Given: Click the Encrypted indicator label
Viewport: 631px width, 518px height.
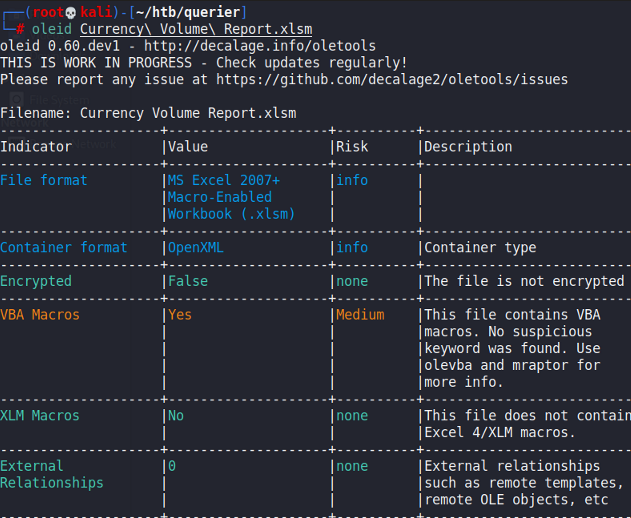Looking at the screenshot, I should click(36, 281).
